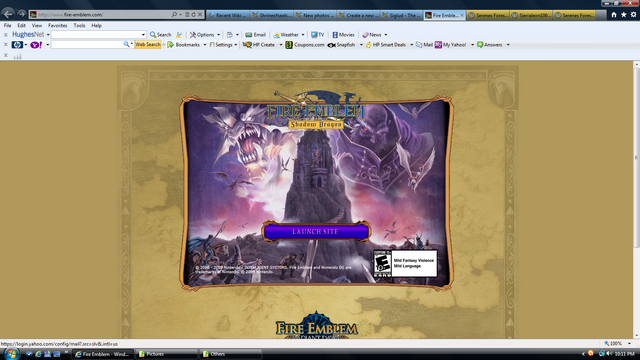Open Mail on the Yahoo toolbar

(424, 45)
